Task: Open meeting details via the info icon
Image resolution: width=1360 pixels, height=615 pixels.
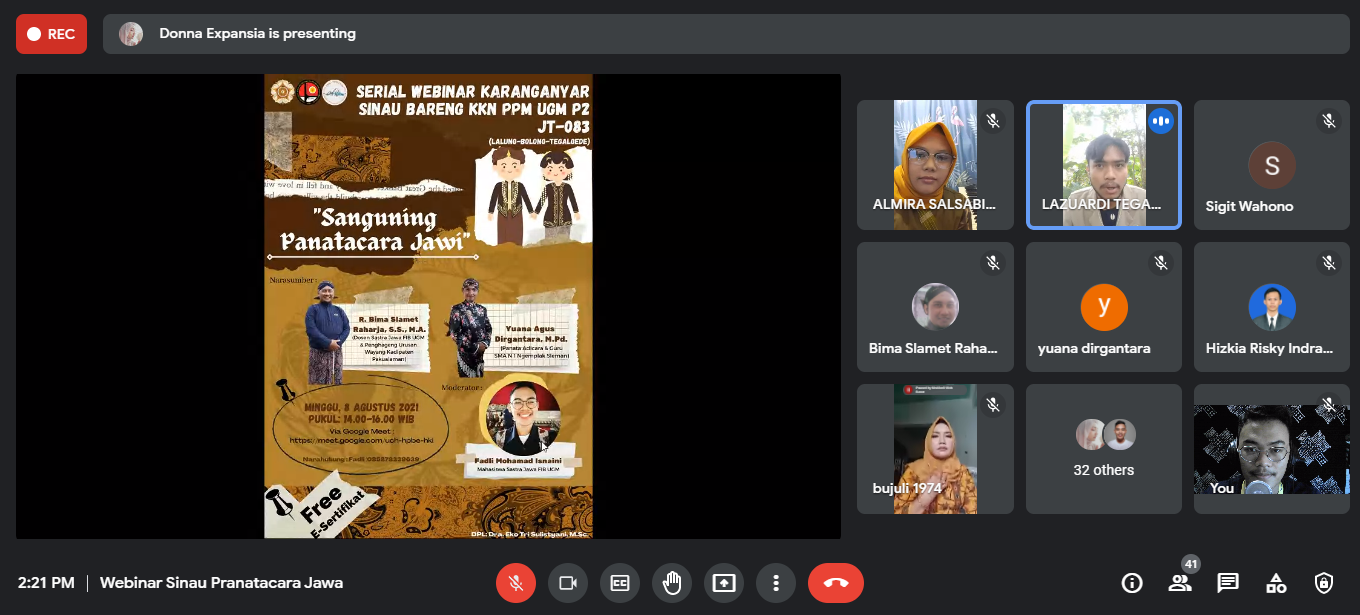Action: pyautogui.click(x=1131, y=582)
